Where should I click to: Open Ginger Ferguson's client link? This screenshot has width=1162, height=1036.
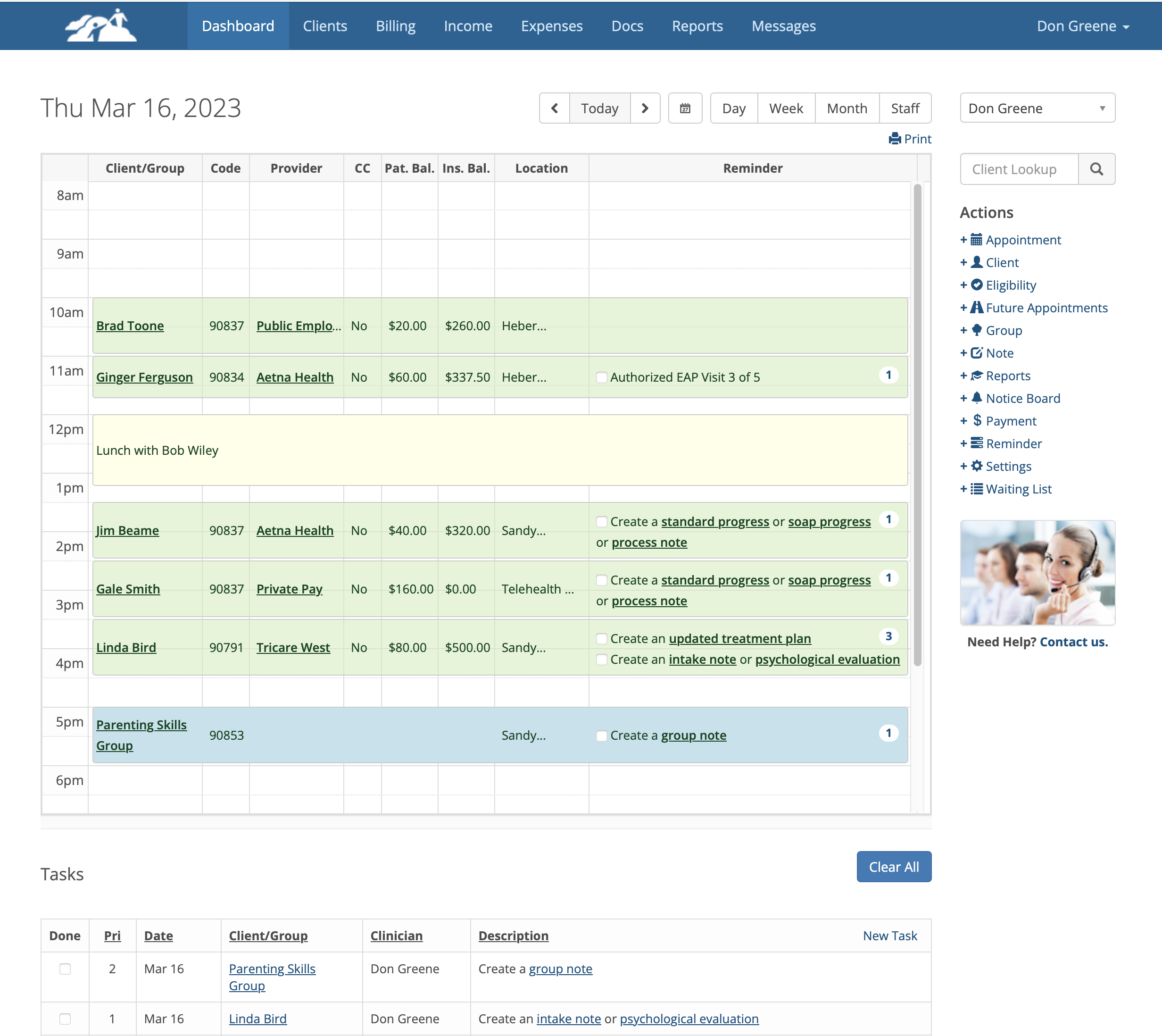click(x=144, y=377)
